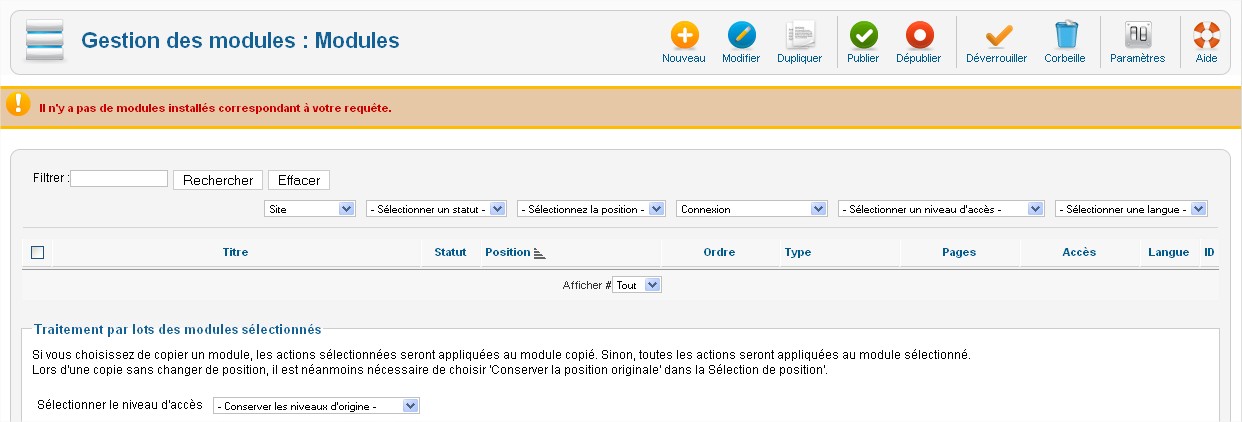Open the 'Sélectionner une langue' dropdown

coord(1131,209)
